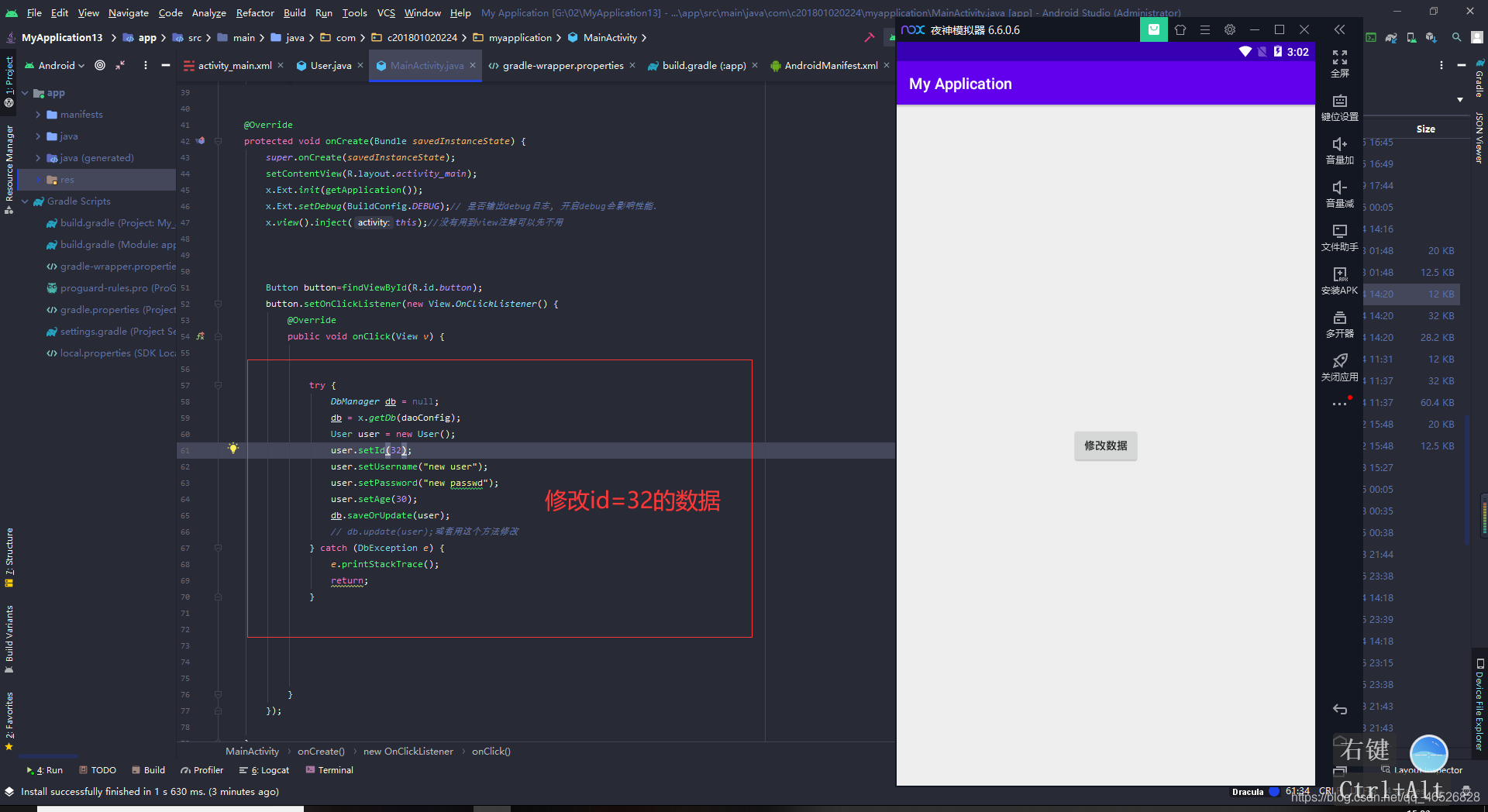Collapse Nox sidebar with double-arrow icon
Viewport: 1488px width, 812px height.
click(1339, 29)
